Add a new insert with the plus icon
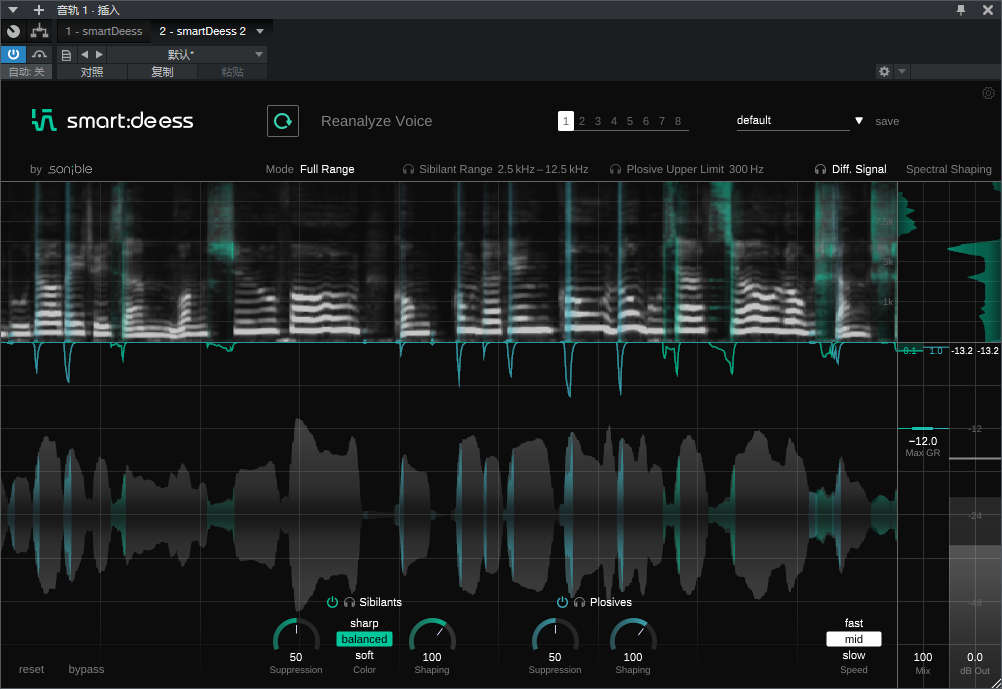 [39, 10]
